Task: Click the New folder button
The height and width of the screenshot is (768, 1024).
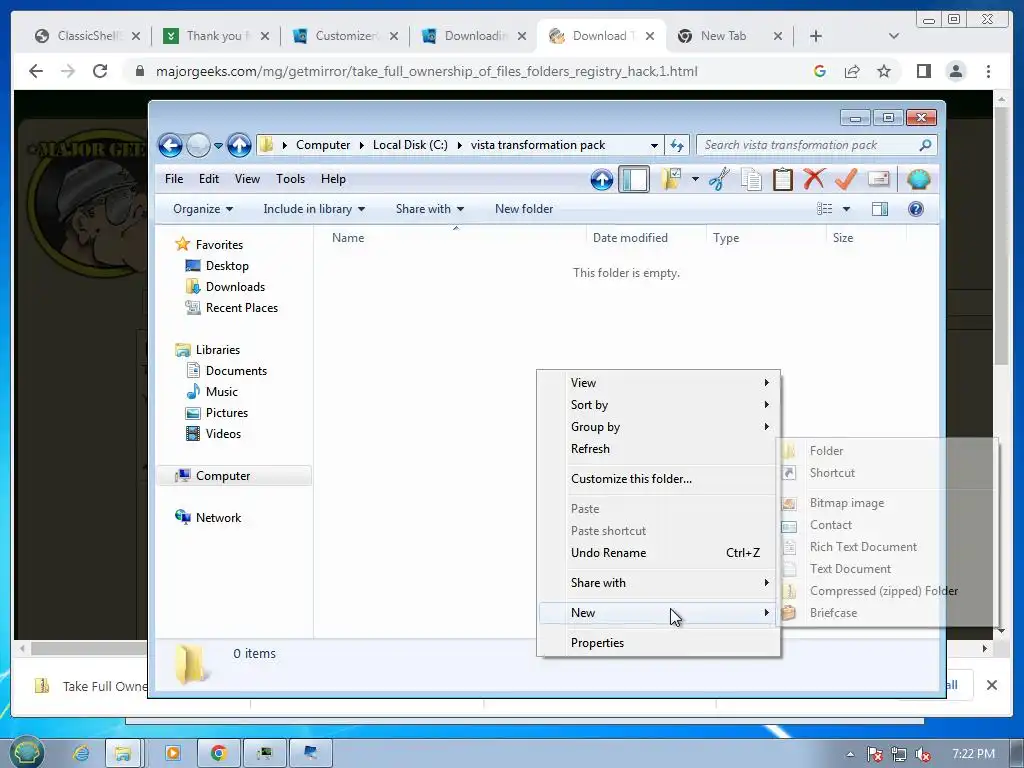Action: pyautogui.click(x=524, y=209)
